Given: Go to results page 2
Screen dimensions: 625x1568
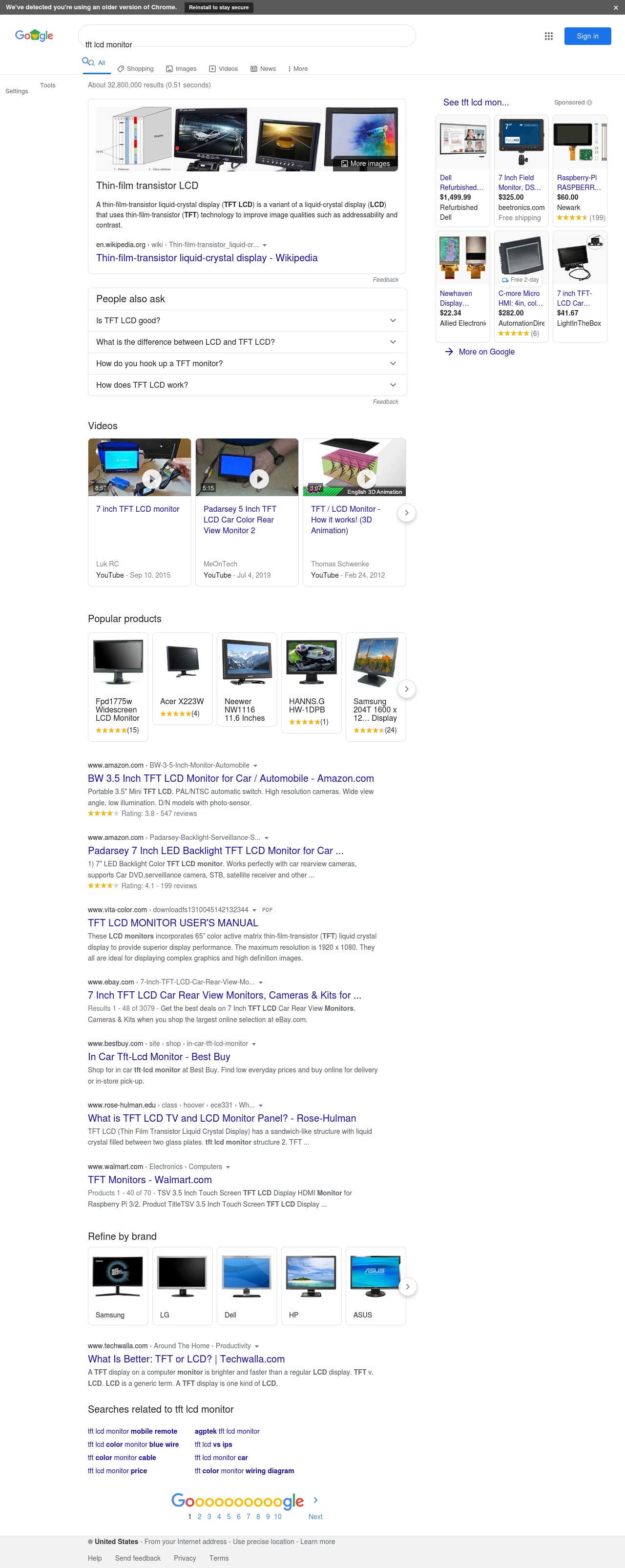Looking at the screenshot, I should point(200,1517).
